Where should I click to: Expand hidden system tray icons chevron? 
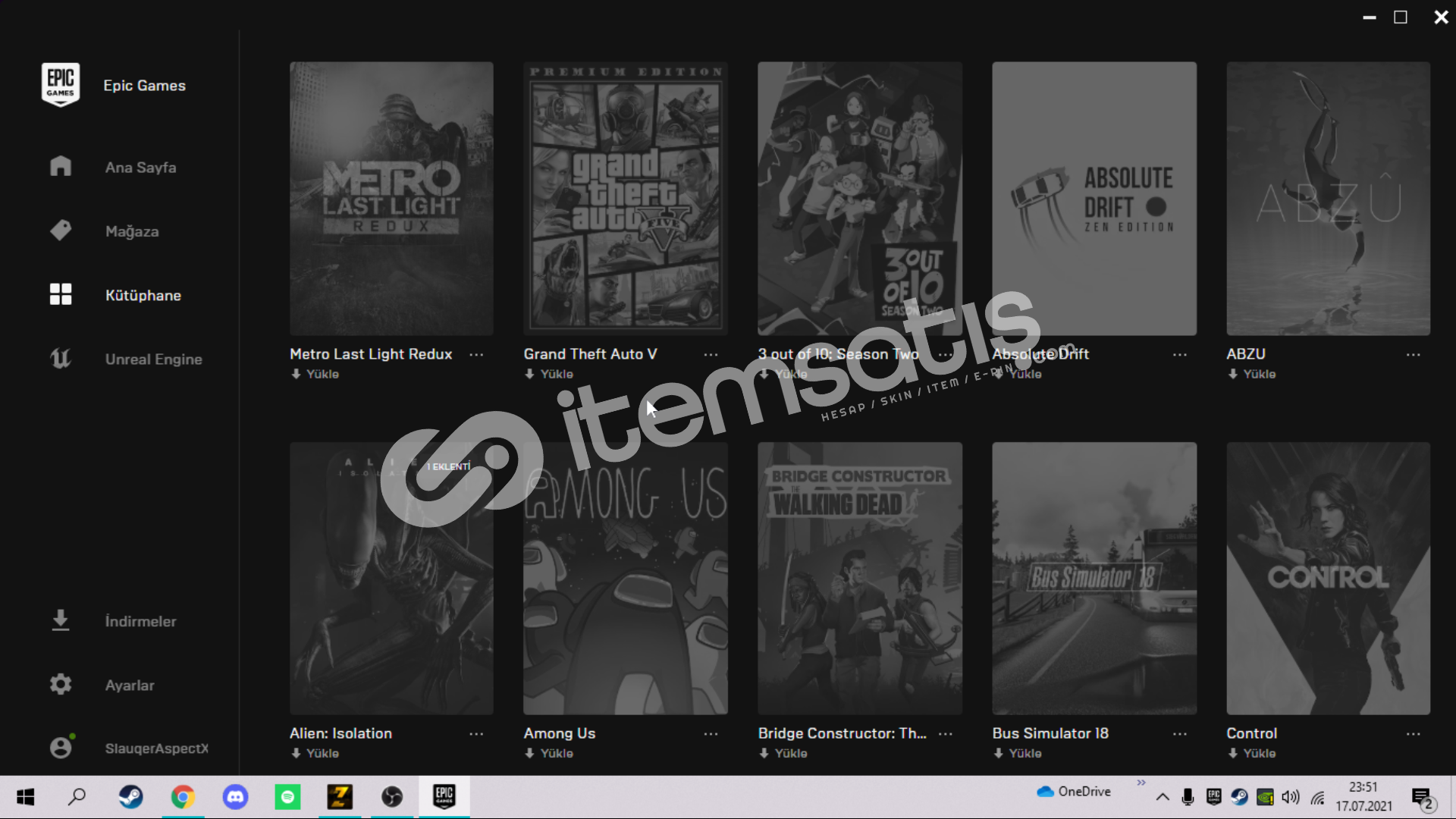(1162, 797)
